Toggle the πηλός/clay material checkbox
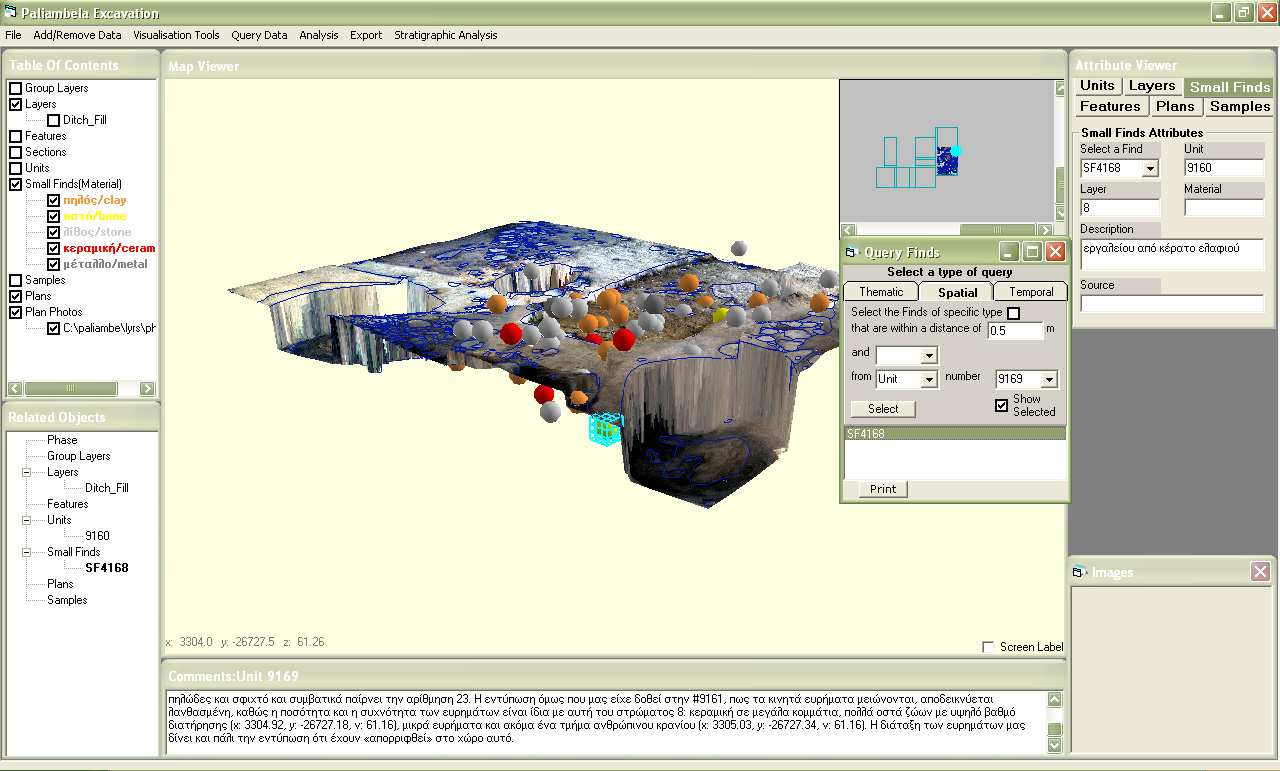 click(53, 200)
